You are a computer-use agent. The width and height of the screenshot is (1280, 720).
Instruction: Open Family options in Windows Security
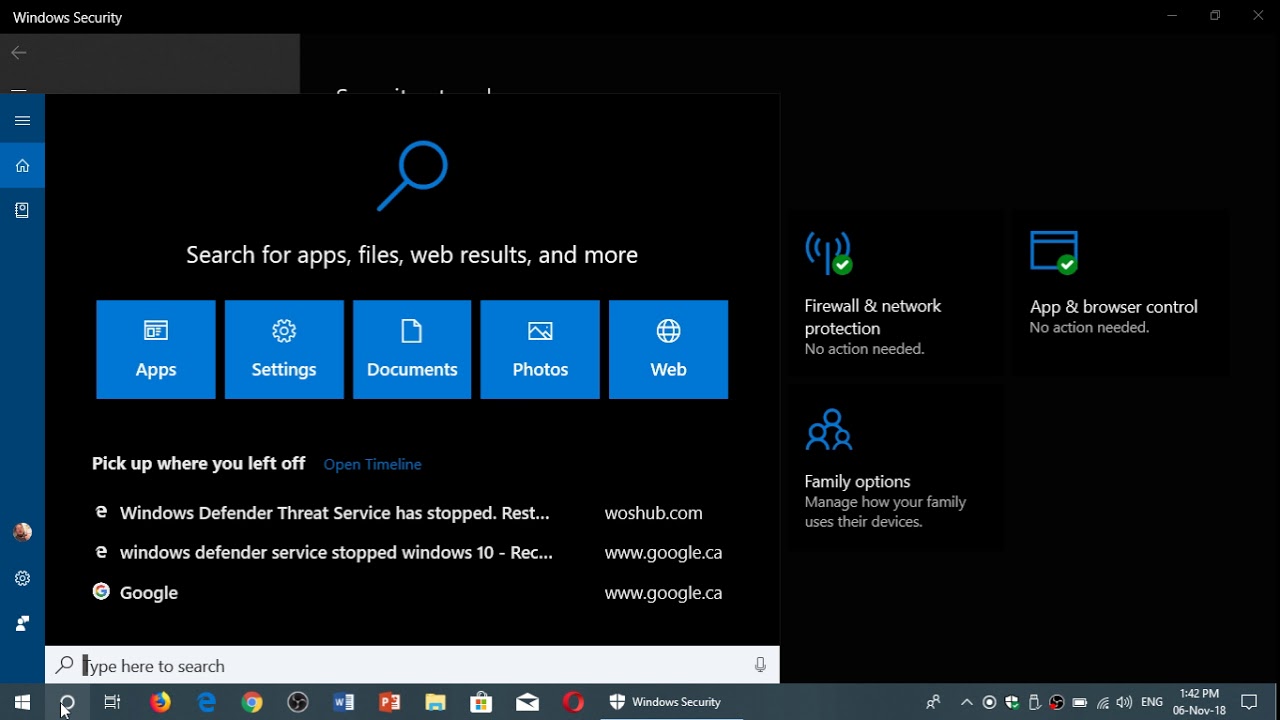click(x=897, y=468)
